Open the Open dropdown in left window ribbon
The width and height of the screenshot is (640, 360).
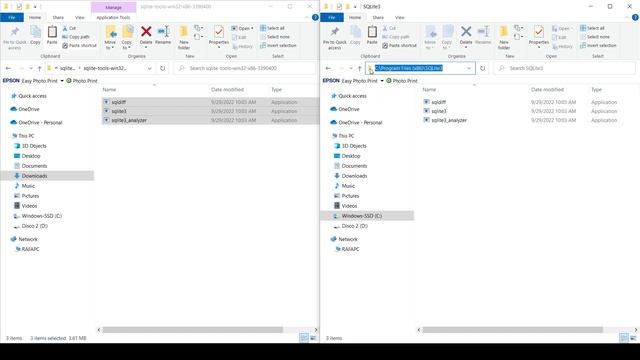[242, 28]
